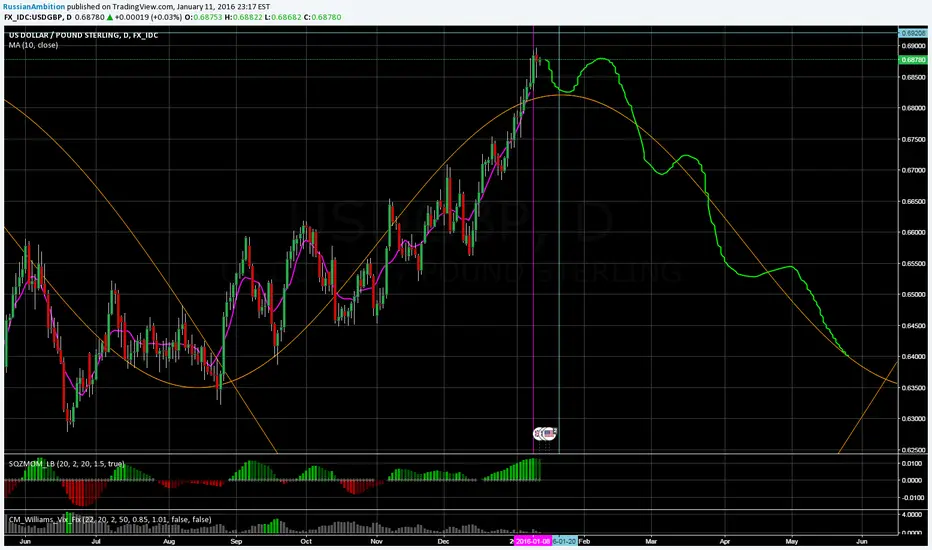Click the green 0.68780 current price label

click(913, 60)
